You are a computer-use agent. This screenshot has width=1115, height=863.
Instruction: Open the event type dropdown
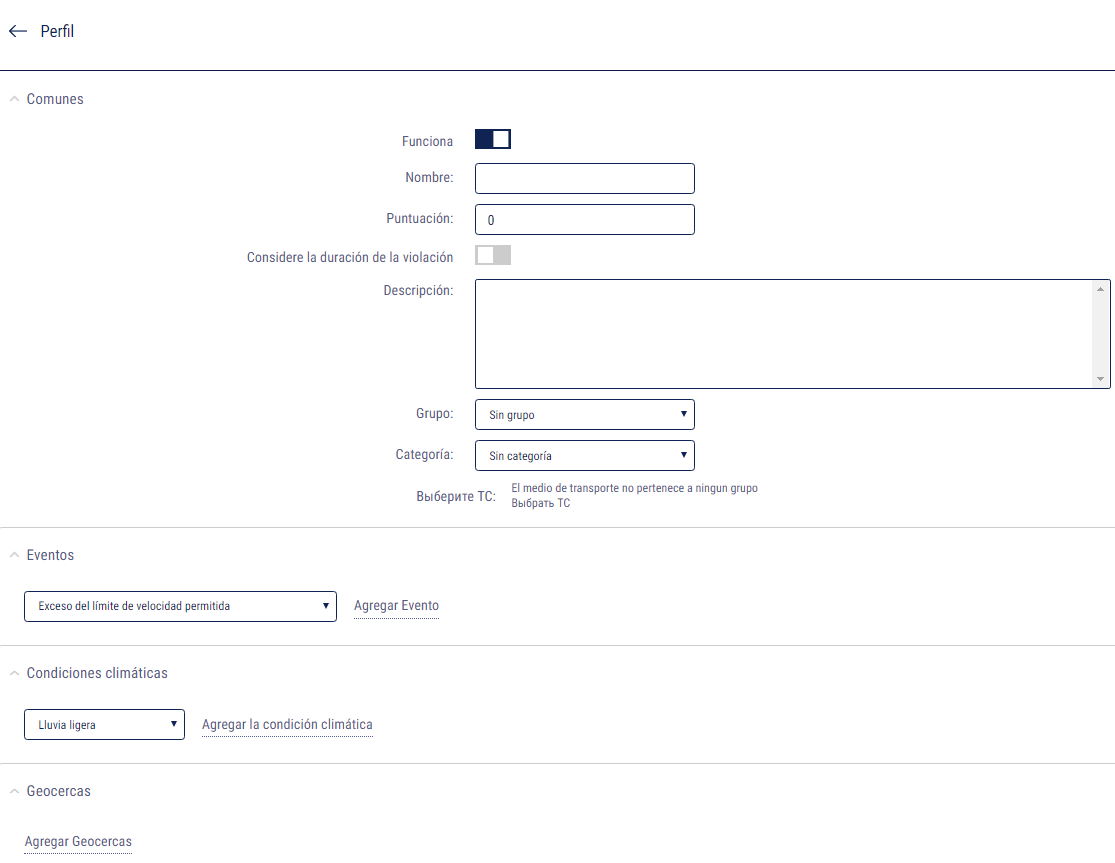pos(180,606)
